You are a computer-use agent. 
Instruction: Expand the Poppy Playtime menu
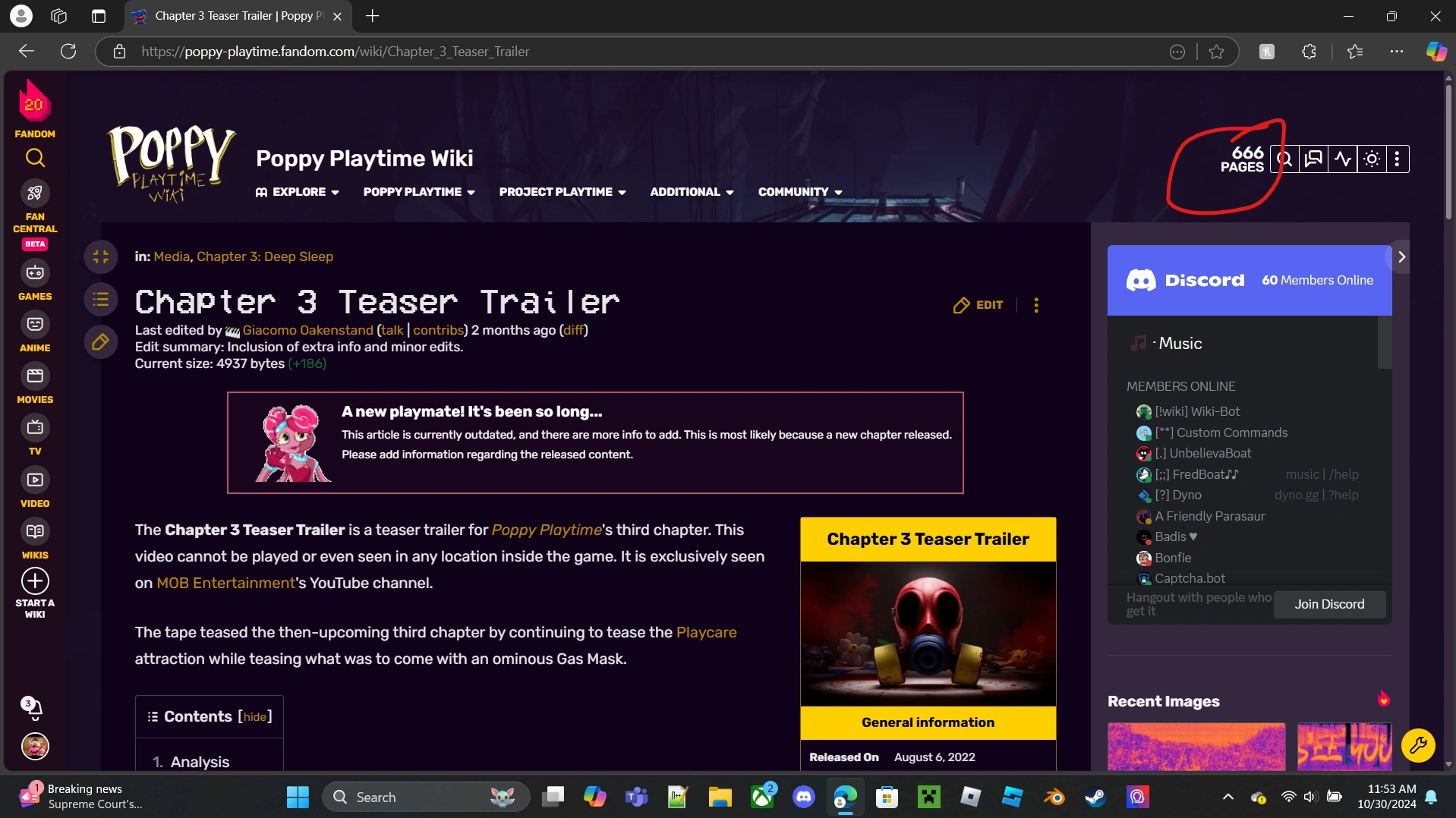419,192
